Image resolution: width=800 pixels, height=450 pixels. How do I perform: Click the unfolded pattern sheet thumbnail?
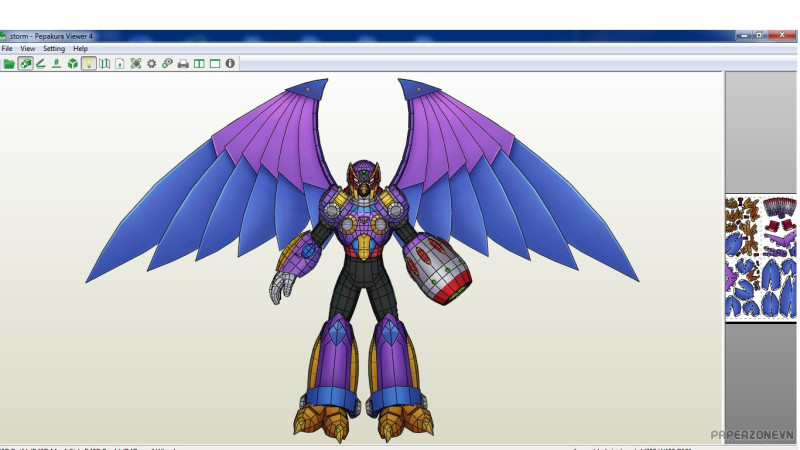tap(761, 258)
